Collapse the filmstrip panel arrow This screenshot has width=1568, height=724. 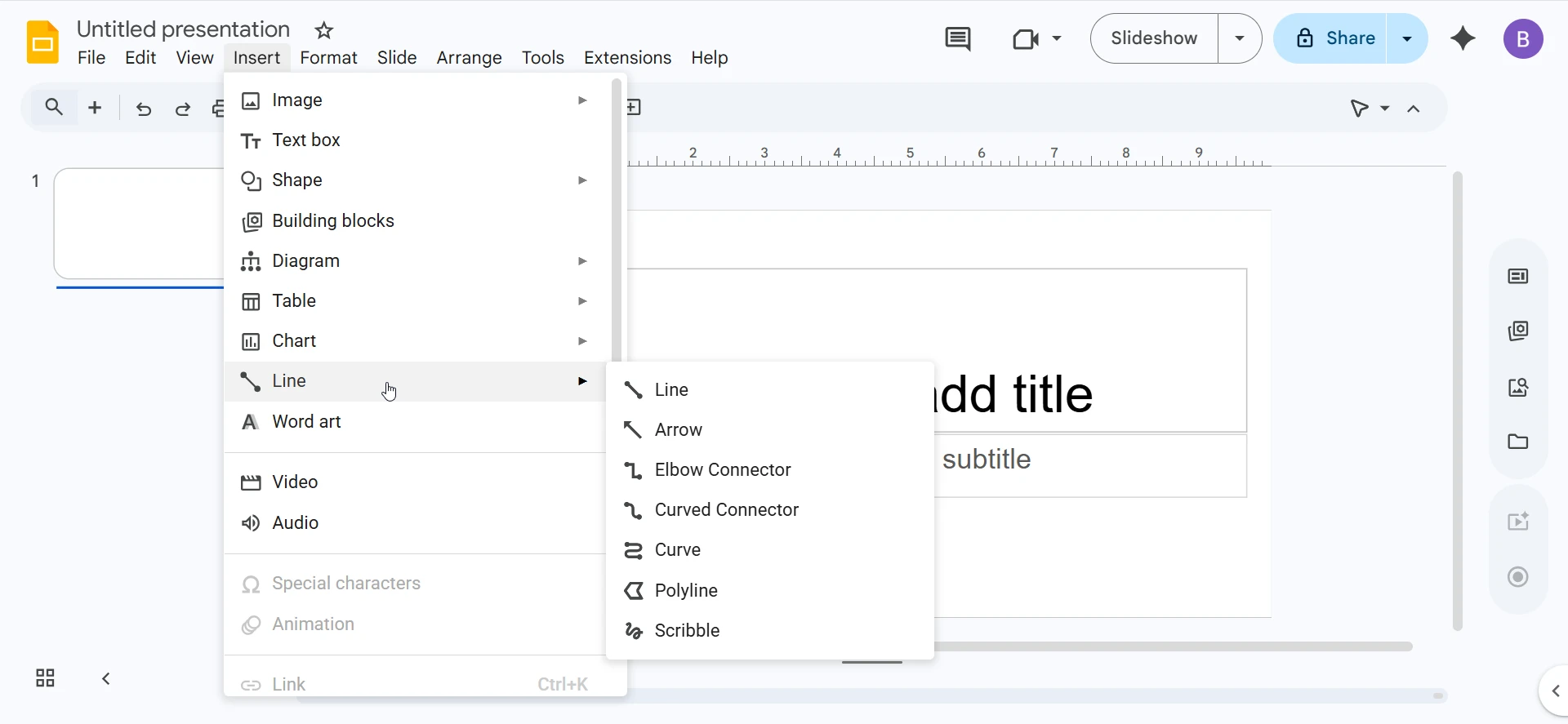click(x=106, y=678)
